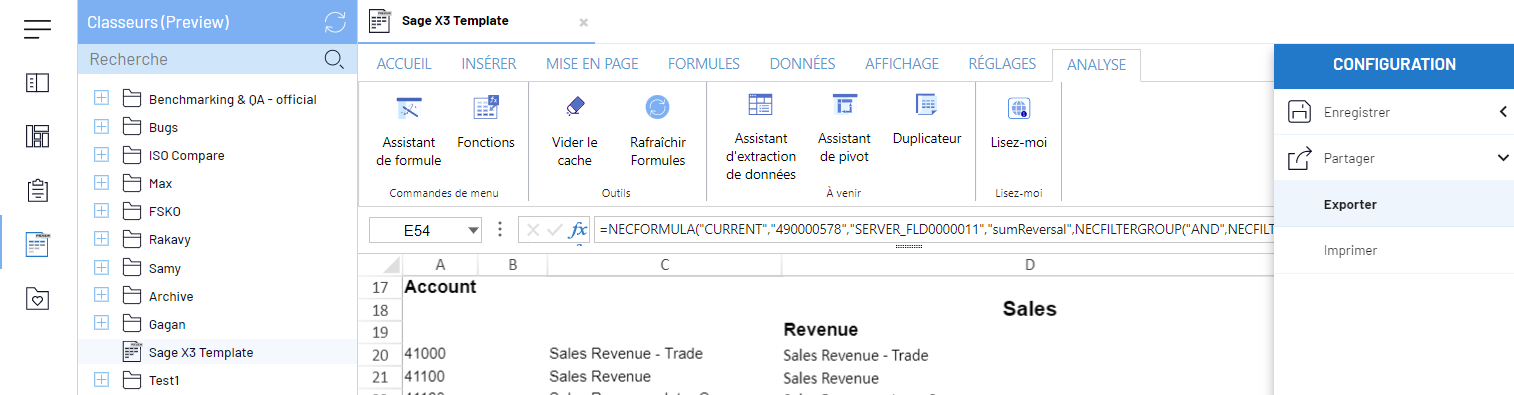
Task: Close the Sage X3 Template tab
Action: [x=584, y=22]
